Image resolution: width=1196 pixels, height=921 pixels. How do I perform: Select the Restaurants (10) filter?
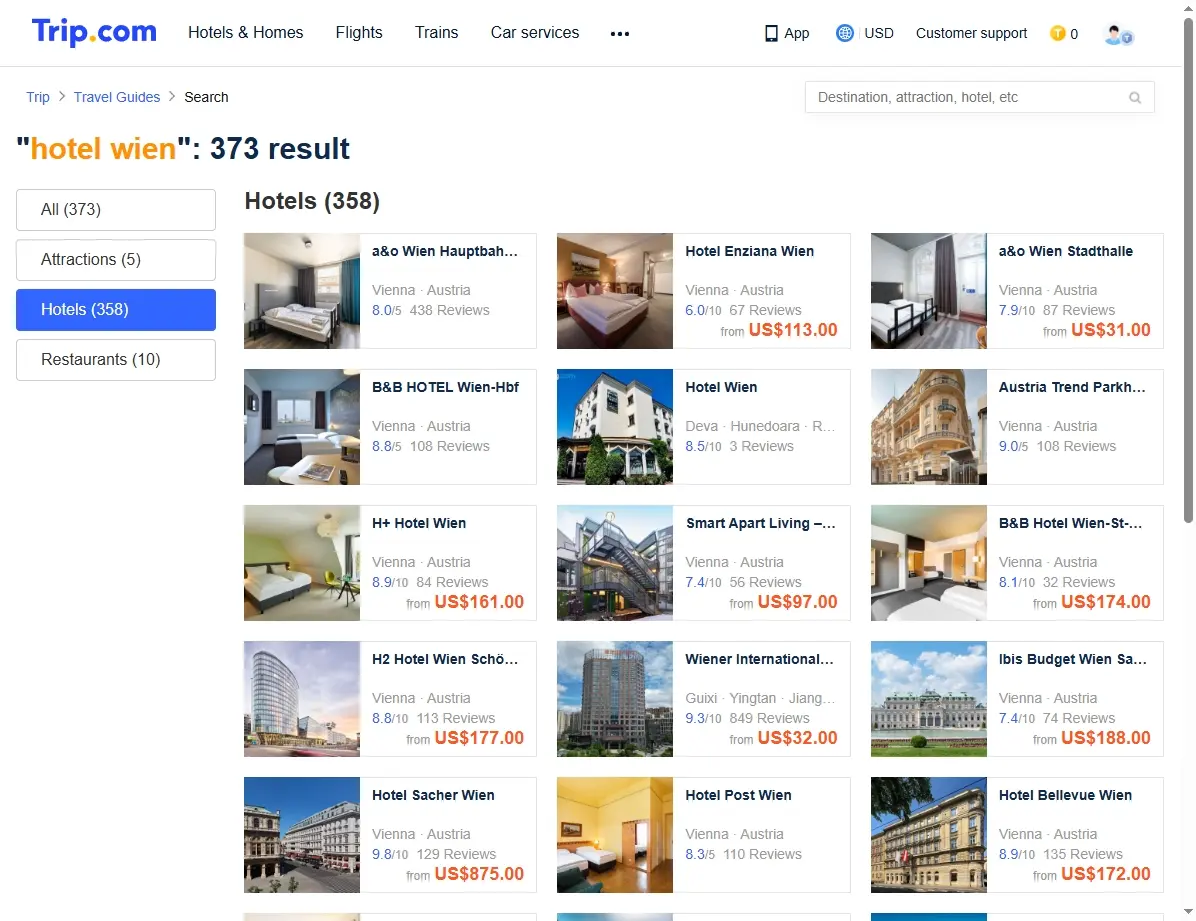116,359
